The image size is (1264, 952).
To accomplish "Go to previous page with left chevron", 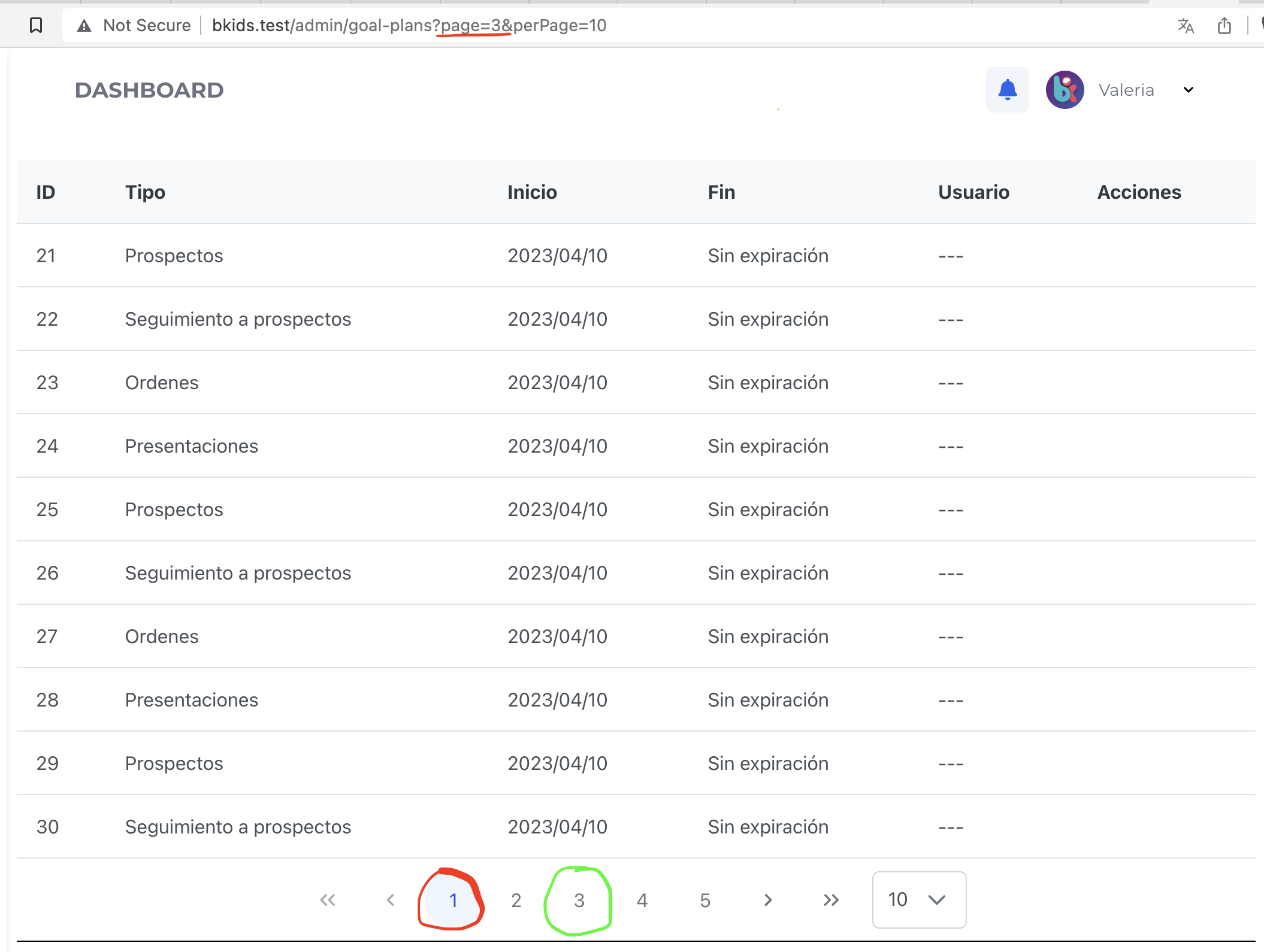I will coord(391,899).
